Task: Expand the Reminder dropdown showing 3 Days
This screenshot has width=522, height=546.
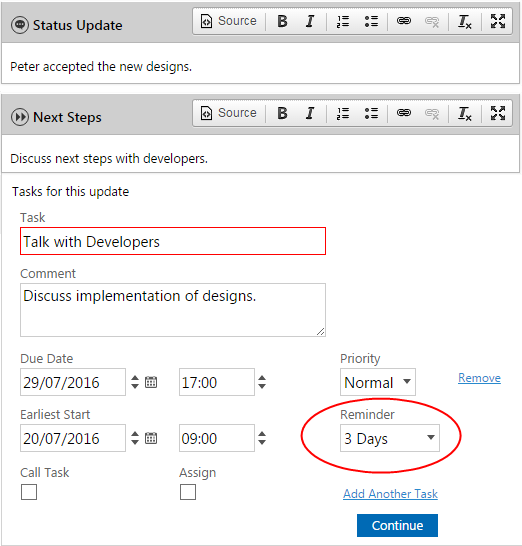Action: pyautogui.click(x=390, y=438)
